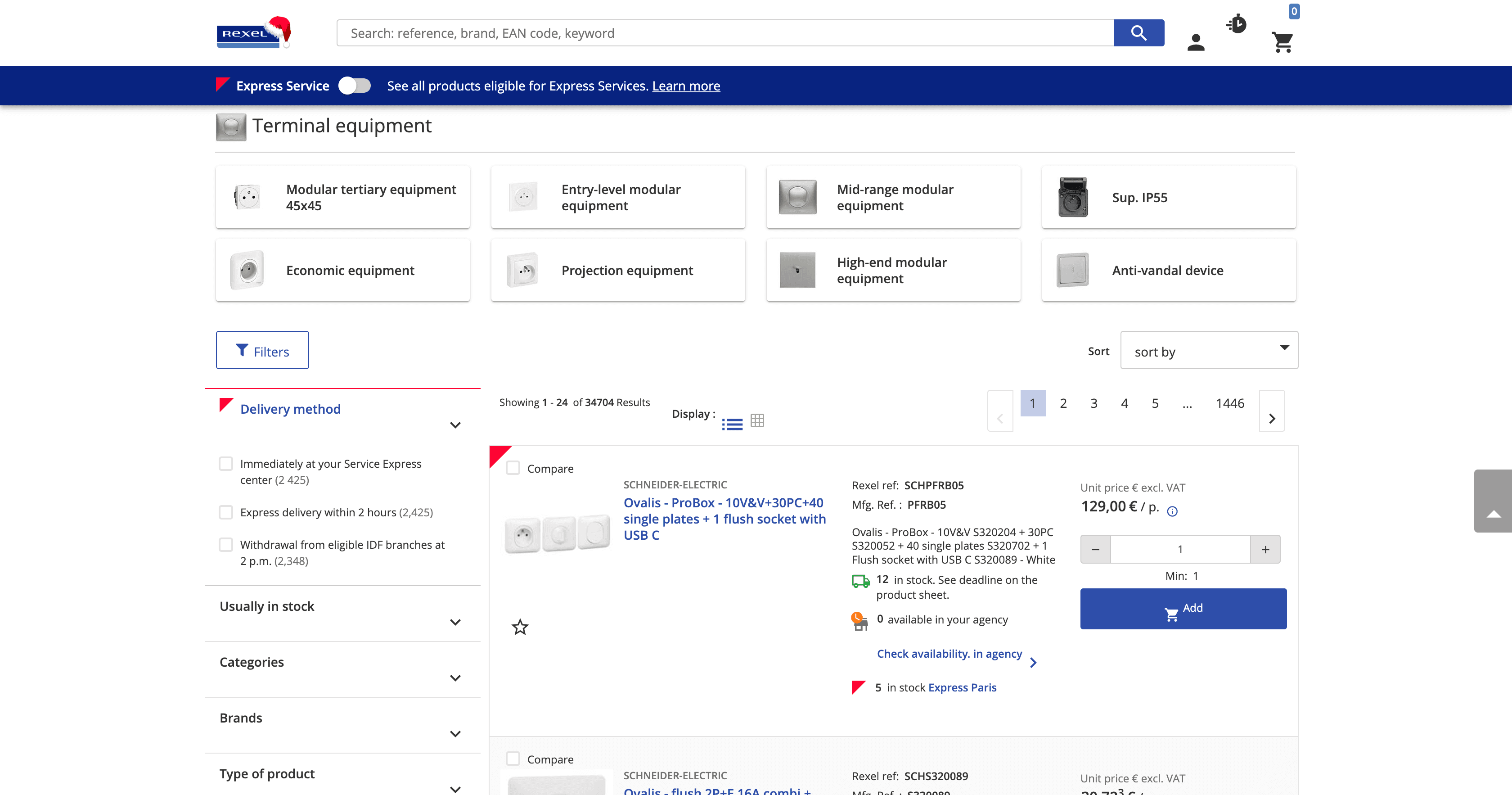The image size is (1512, 795).
Task: Open Entry-level modular equipment category
Action: [x=618, y=197]
